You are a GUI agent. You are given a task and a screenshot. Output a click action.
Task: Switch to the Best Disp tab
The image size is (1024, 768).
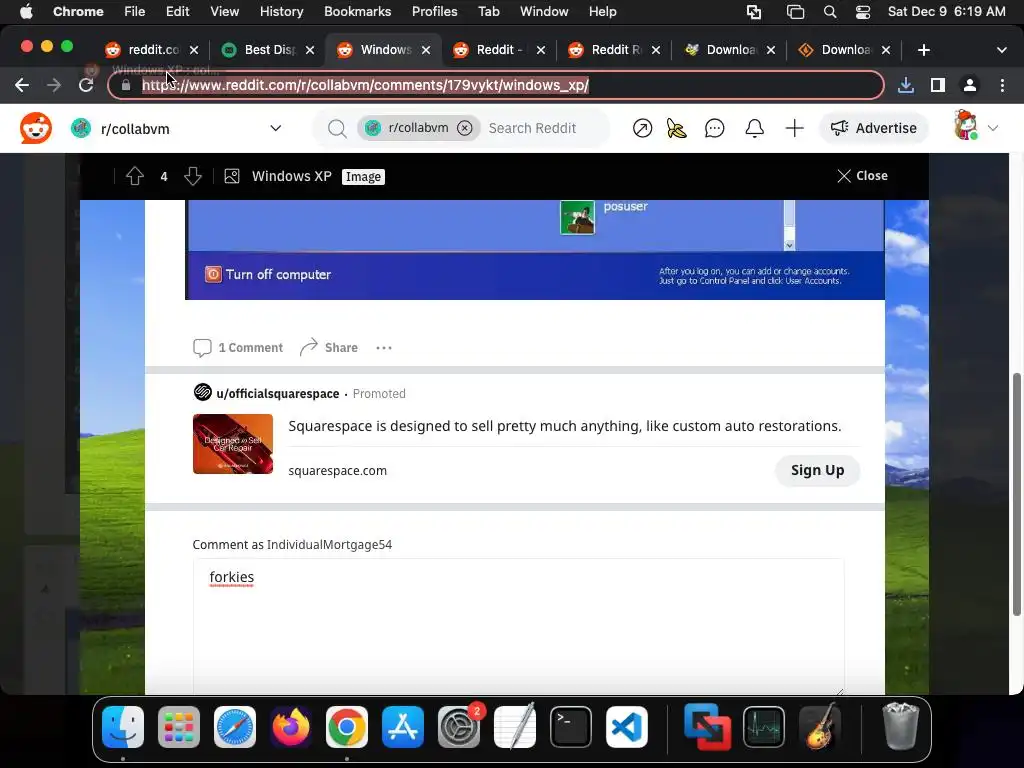(x=267, y=50)
